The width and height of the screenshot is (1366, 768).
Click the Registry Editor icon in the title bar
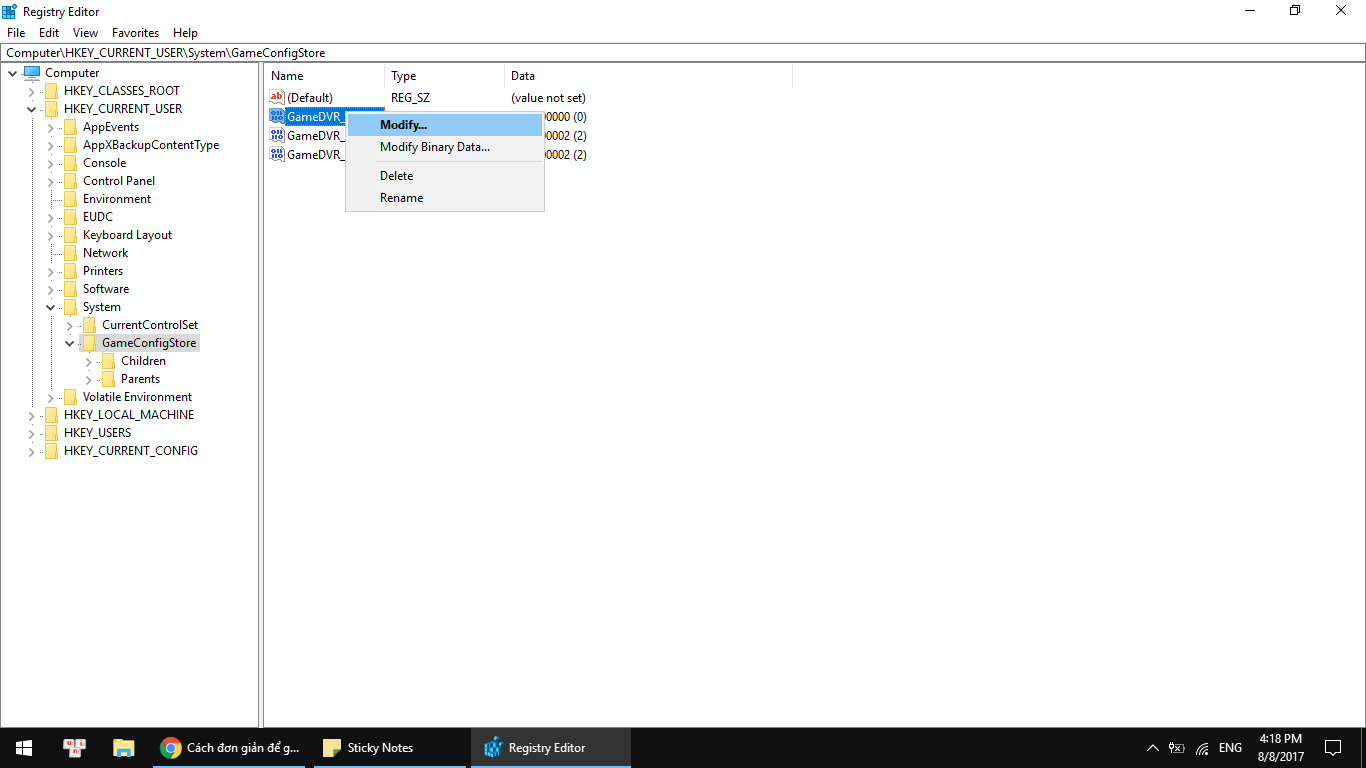9,10
